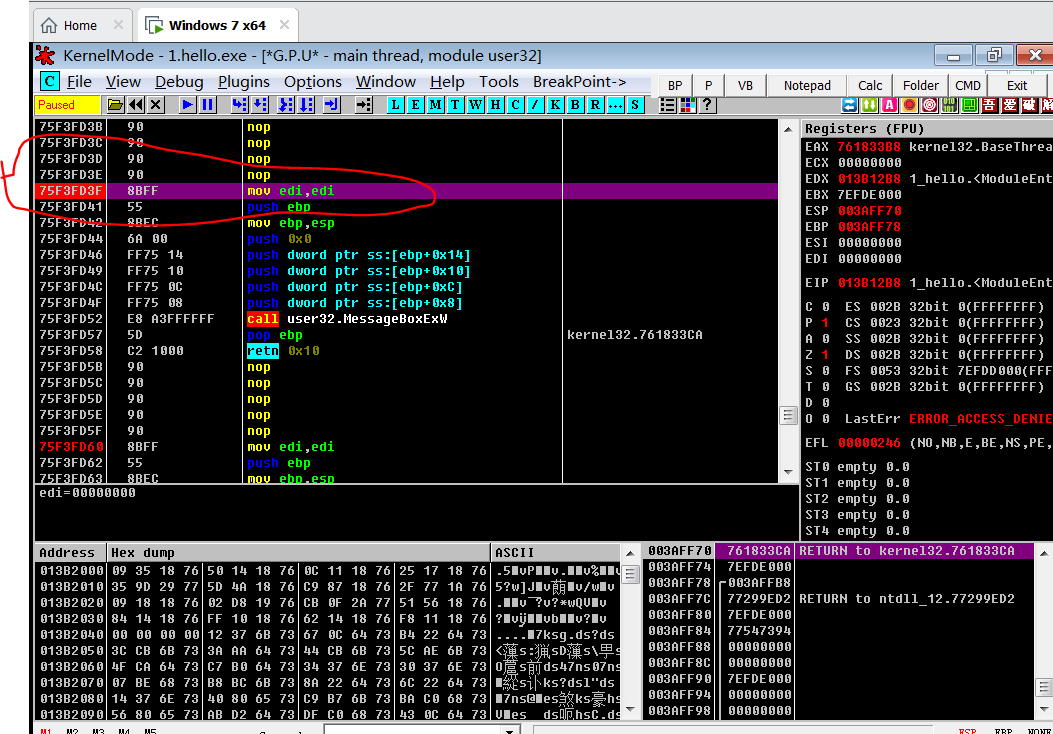Open the Call stack with the K button
Screen dimensions: 1053x734
tap(555, 105)
